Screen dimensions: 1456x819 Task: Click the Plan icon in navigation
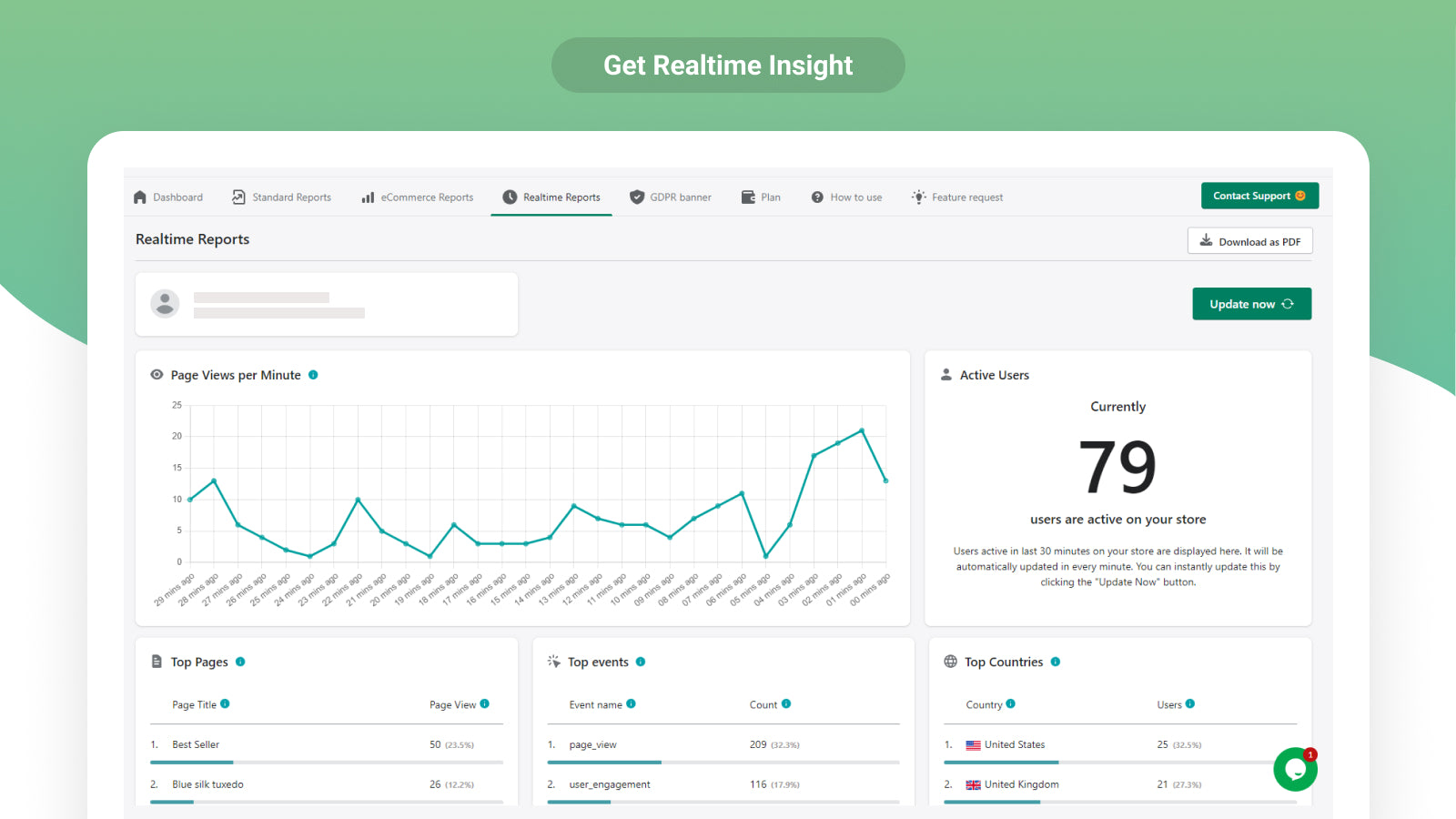coord(746,197)
